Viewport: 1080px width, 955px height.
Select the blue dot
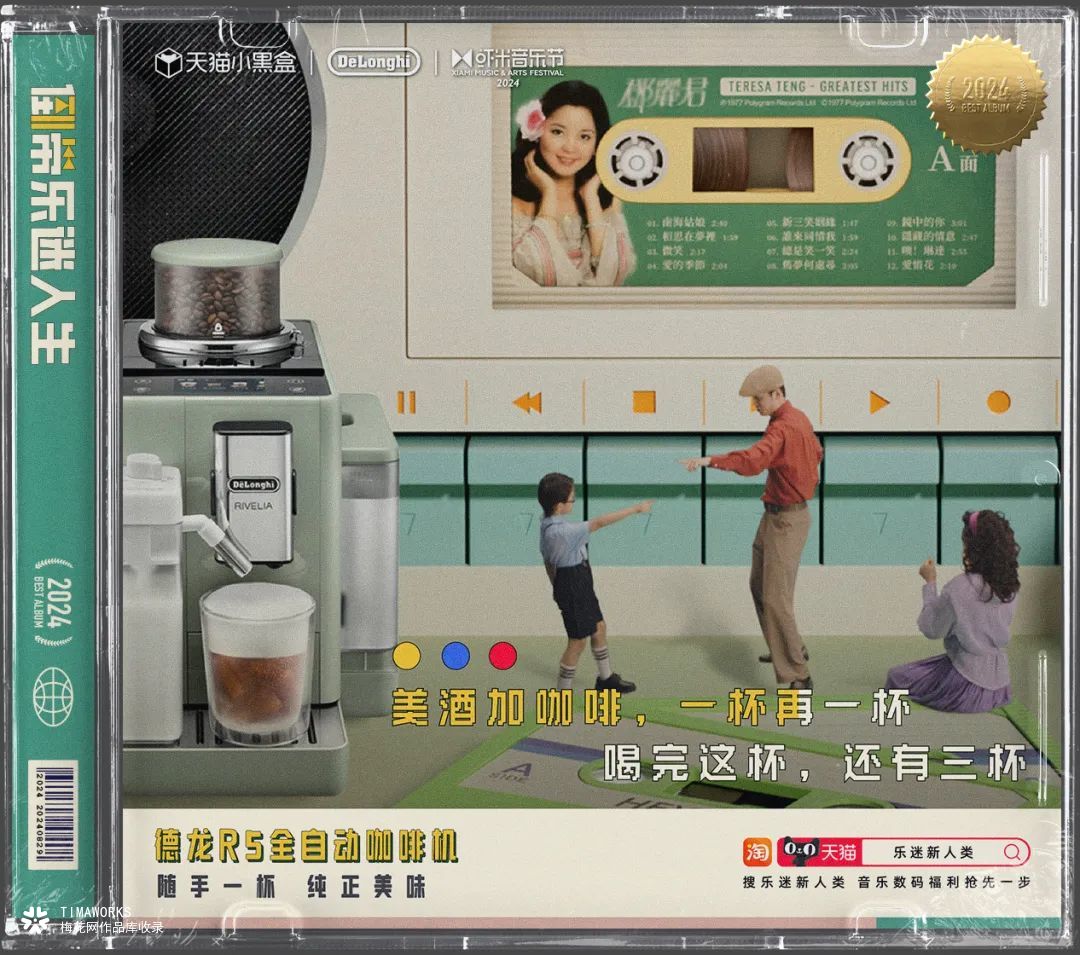coord(455,655)
